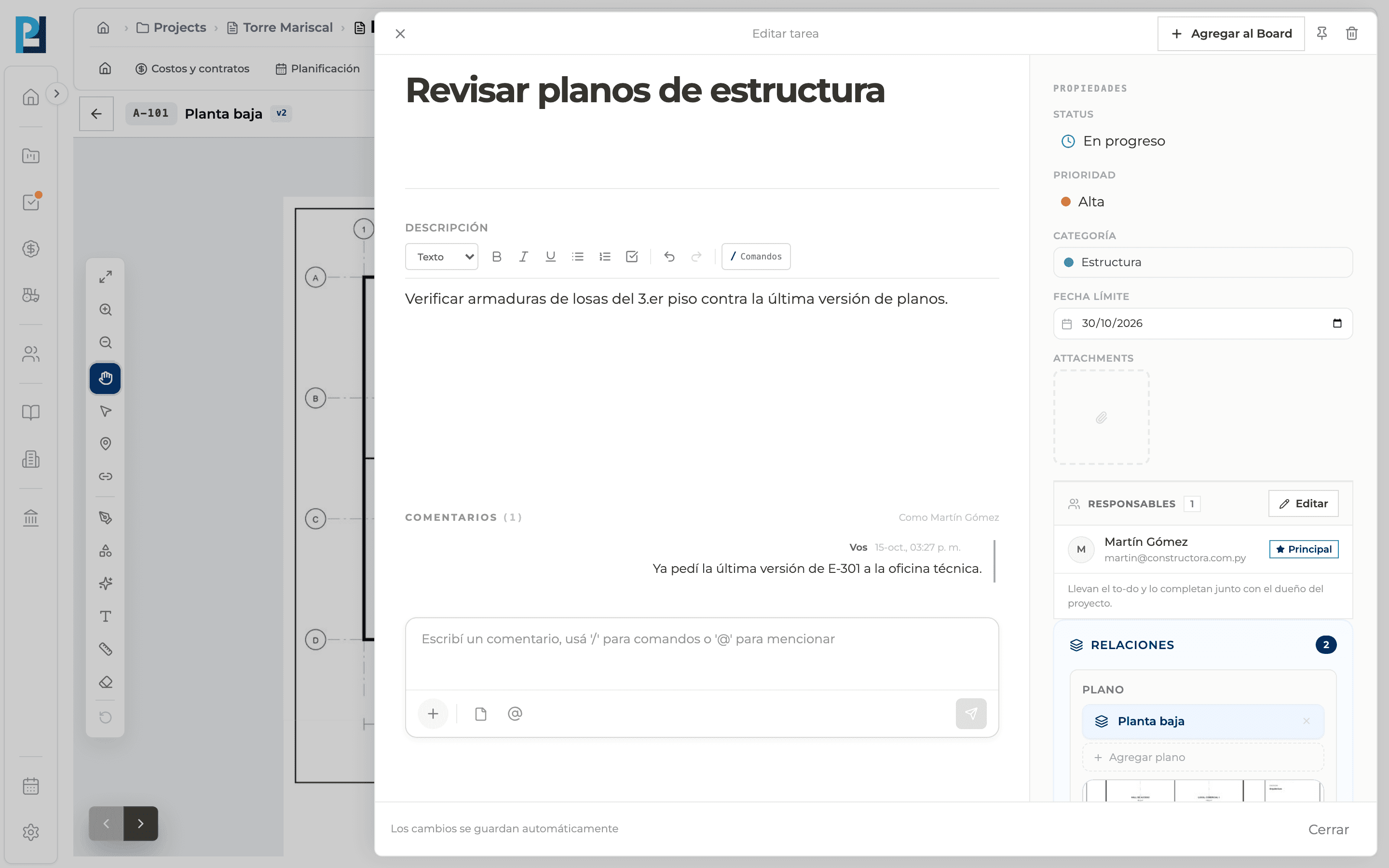Click the attachments drop zone
Screen dimensions: 1389x868
coord(1101,417)
